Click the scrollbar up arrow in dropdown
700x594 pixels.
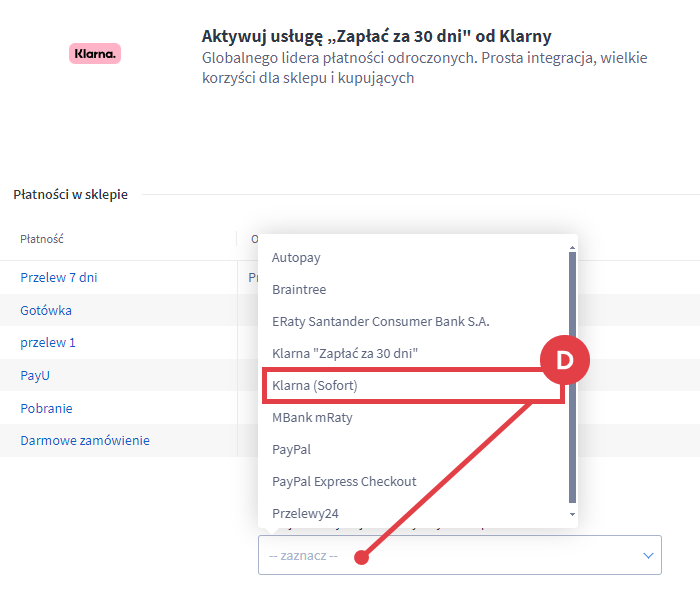[572, 247]
